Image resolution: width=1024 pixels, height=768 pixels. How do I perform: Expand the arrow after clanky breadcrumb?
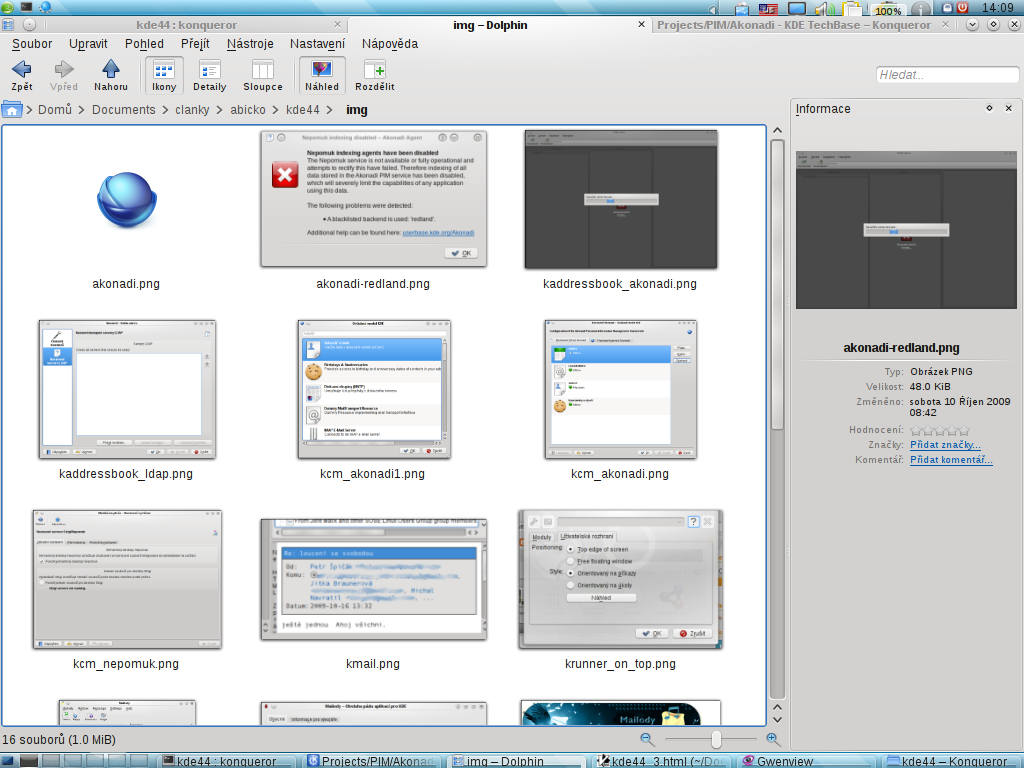coord(219,110)
